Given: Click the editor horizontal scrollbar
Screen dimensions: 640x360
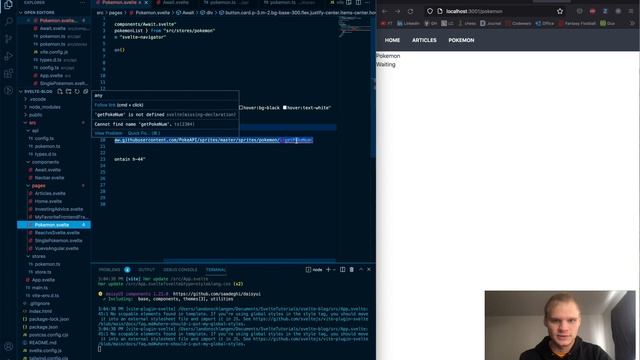Looking at the screenshot, I should pos(250,260).
